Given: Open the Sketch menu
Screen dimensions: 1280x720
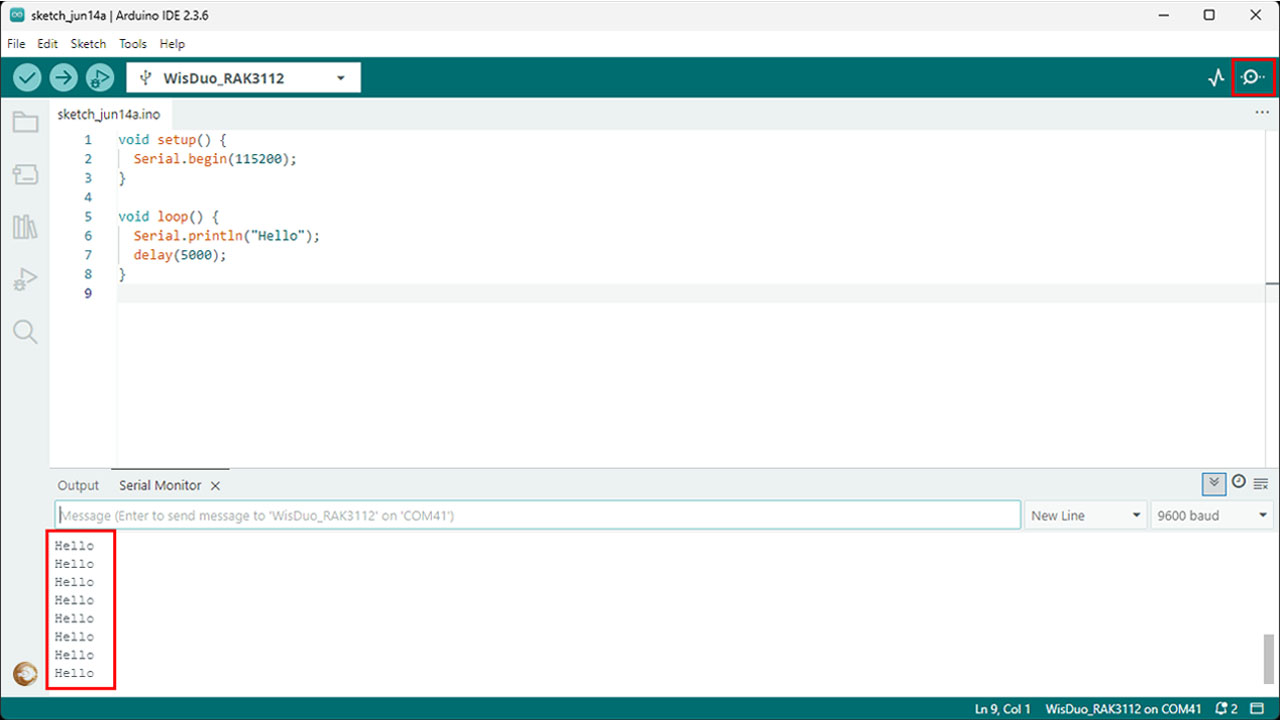Looking at the screenshot, I should pyautogui.click(x=88, y=44).
